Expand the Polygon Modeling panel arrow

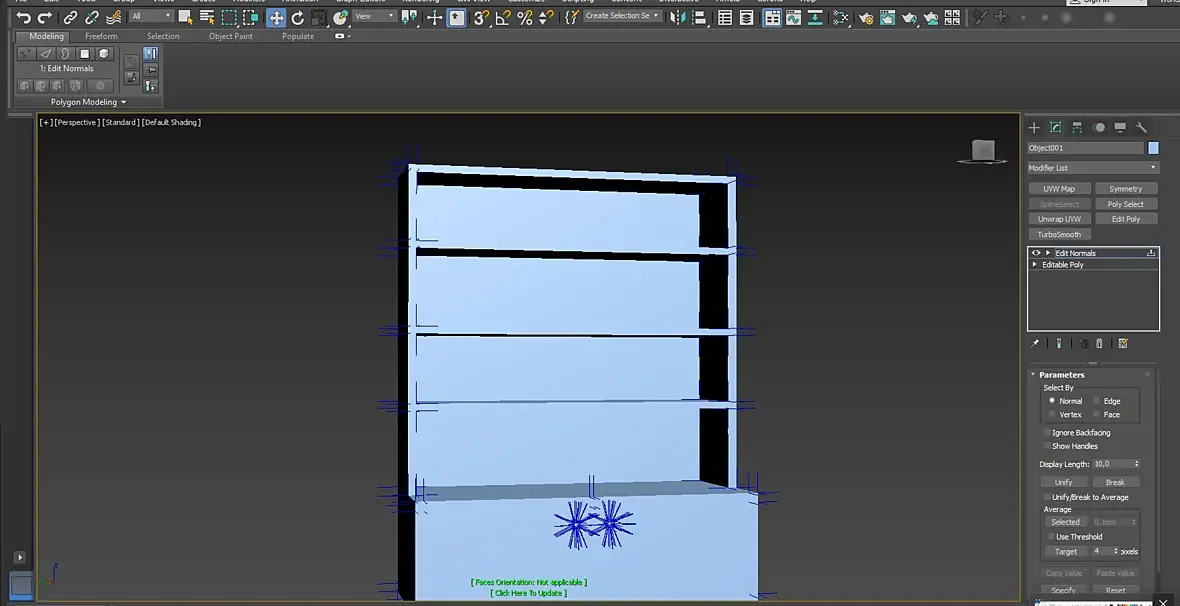point(123,102)
